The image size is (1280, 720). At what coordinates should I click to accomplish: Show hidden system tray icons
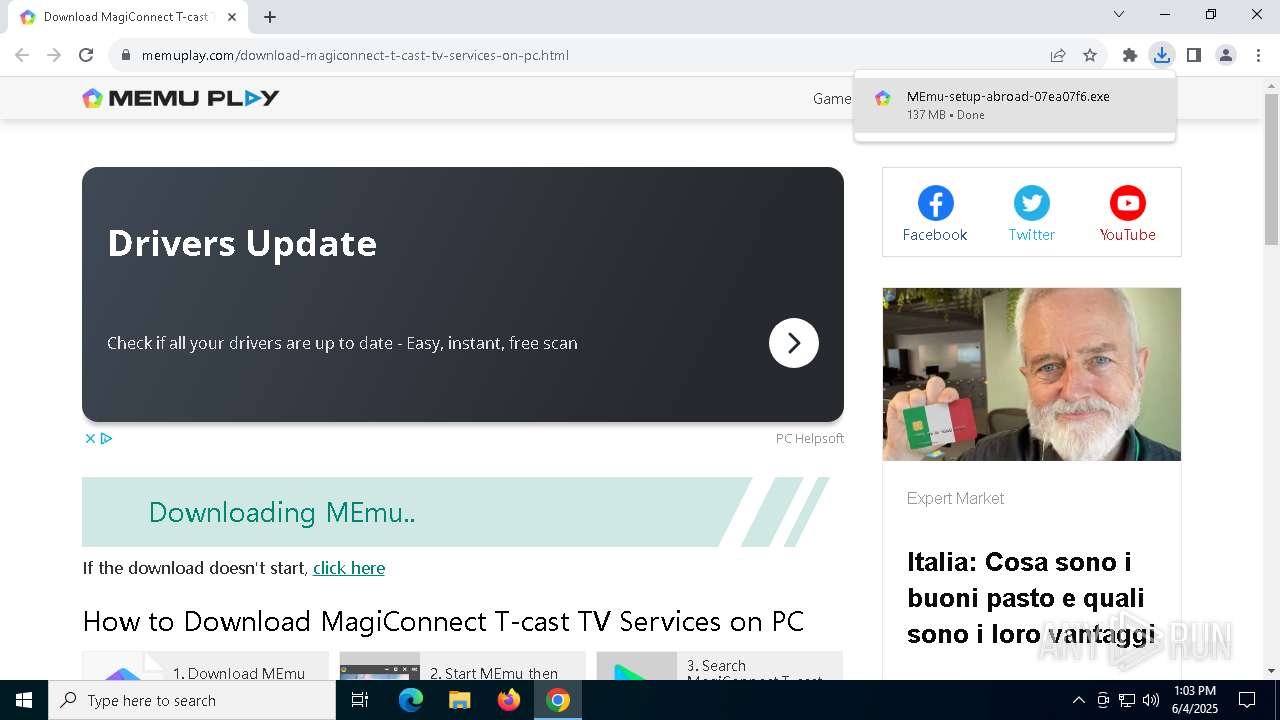(x=1078, y=700)
